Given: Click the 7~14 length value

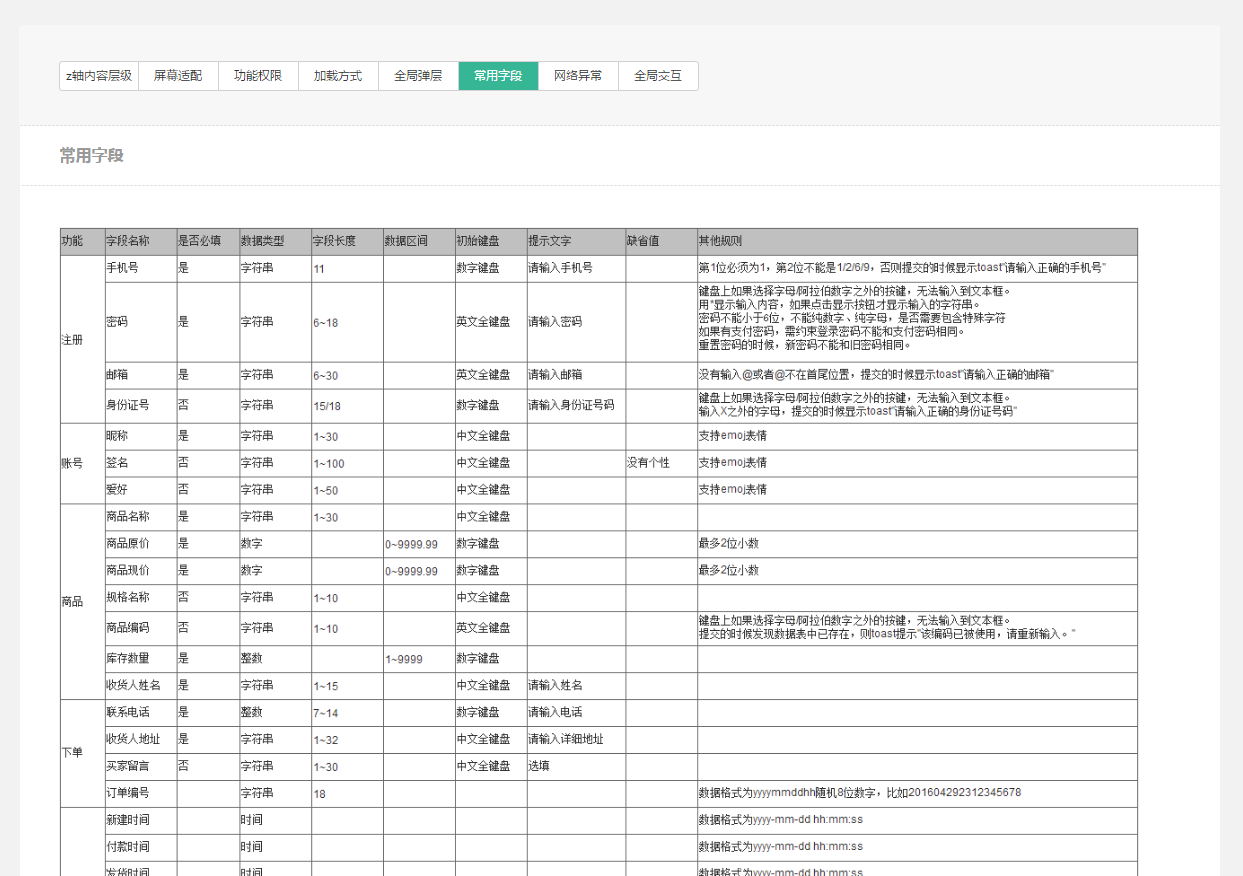Looking at the screenshot, I should pyautogui.click(x=346, y=712).
